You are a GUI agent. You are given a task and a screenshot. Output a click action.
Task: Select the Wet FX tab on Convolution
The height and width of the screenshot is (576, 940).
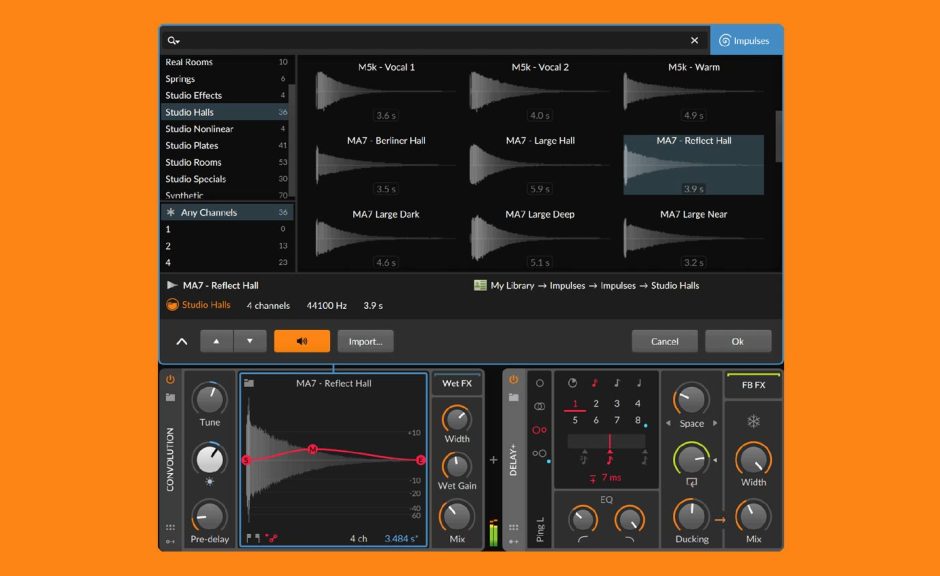[457, 382]
